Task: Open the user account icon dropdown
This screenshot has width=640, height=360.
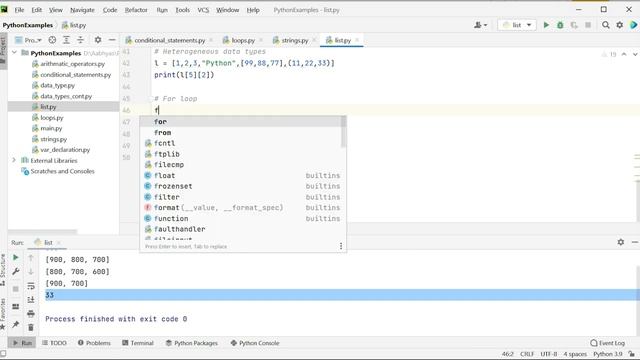Action: (x=480, y=25)
